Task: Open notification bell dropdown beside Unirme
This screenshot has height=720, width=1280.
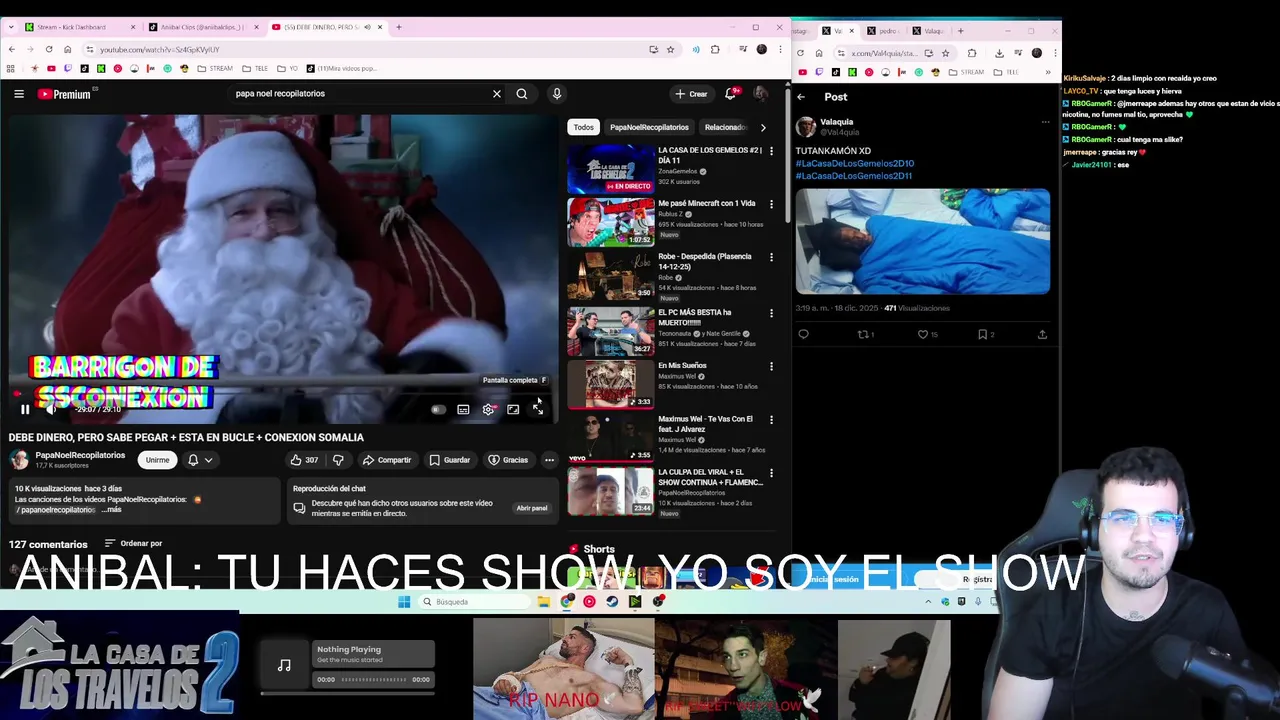Action: click(x=200, y=460)
